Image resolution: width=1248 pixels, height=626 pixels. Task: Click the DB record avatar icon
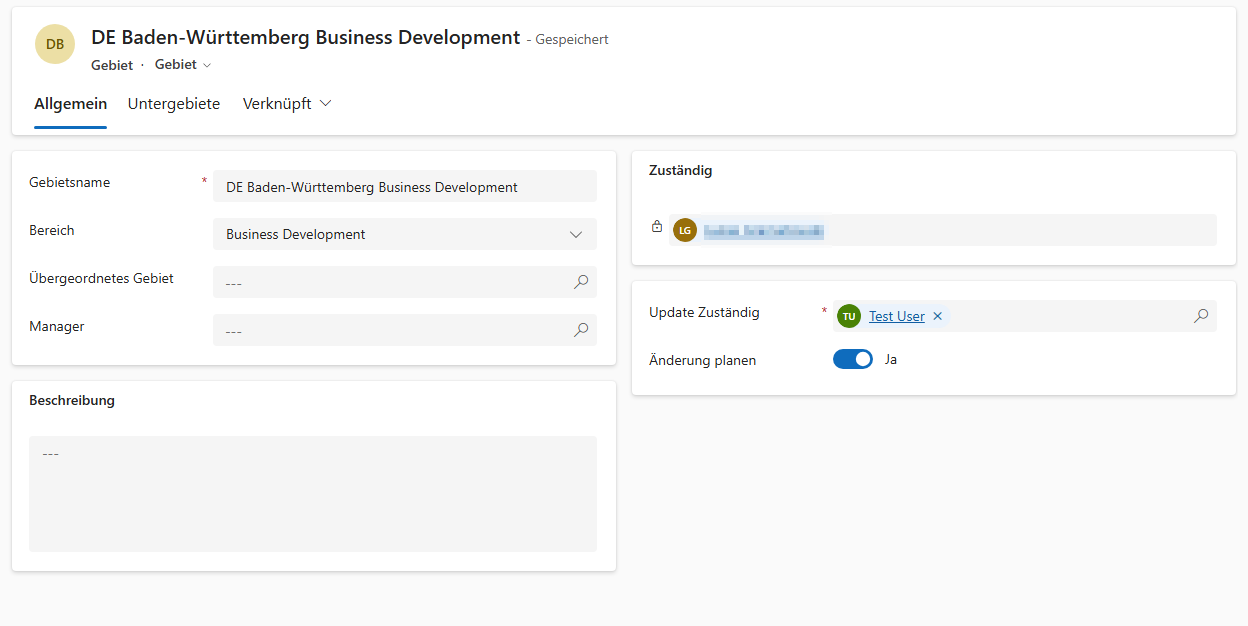(55, 44)
